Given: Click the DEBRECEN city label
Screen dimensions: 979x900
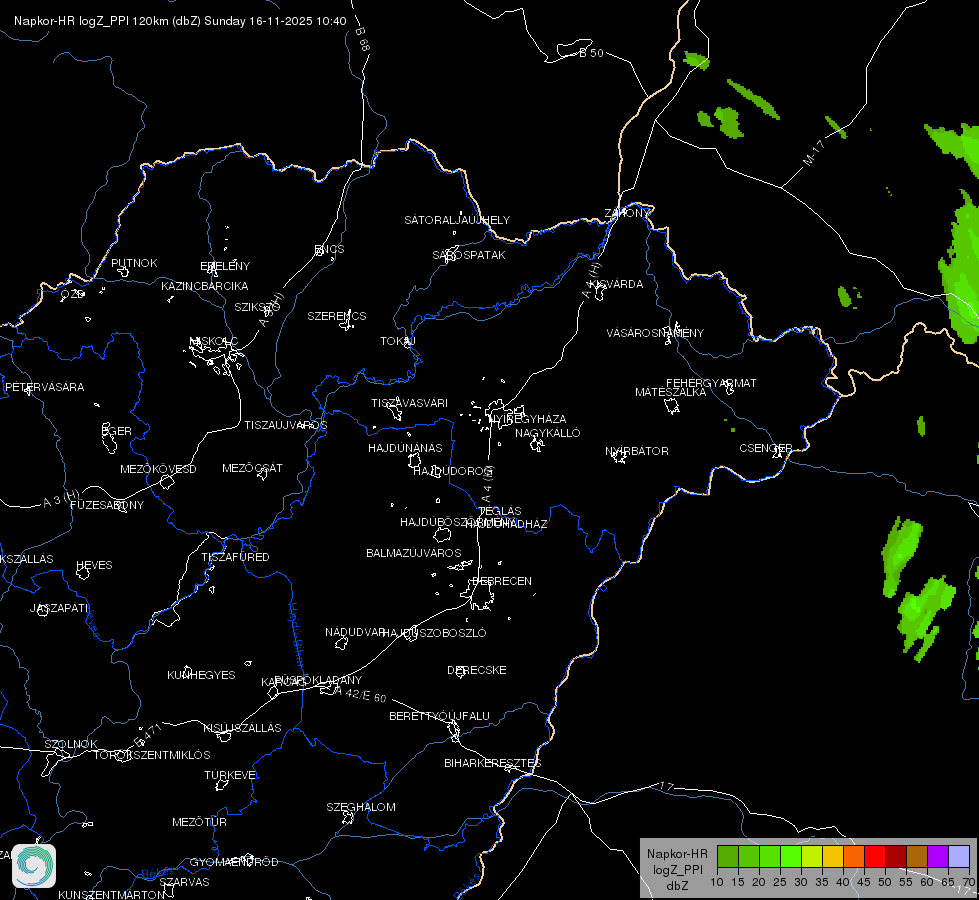Looking at the screenshot, I should (502, 581).
